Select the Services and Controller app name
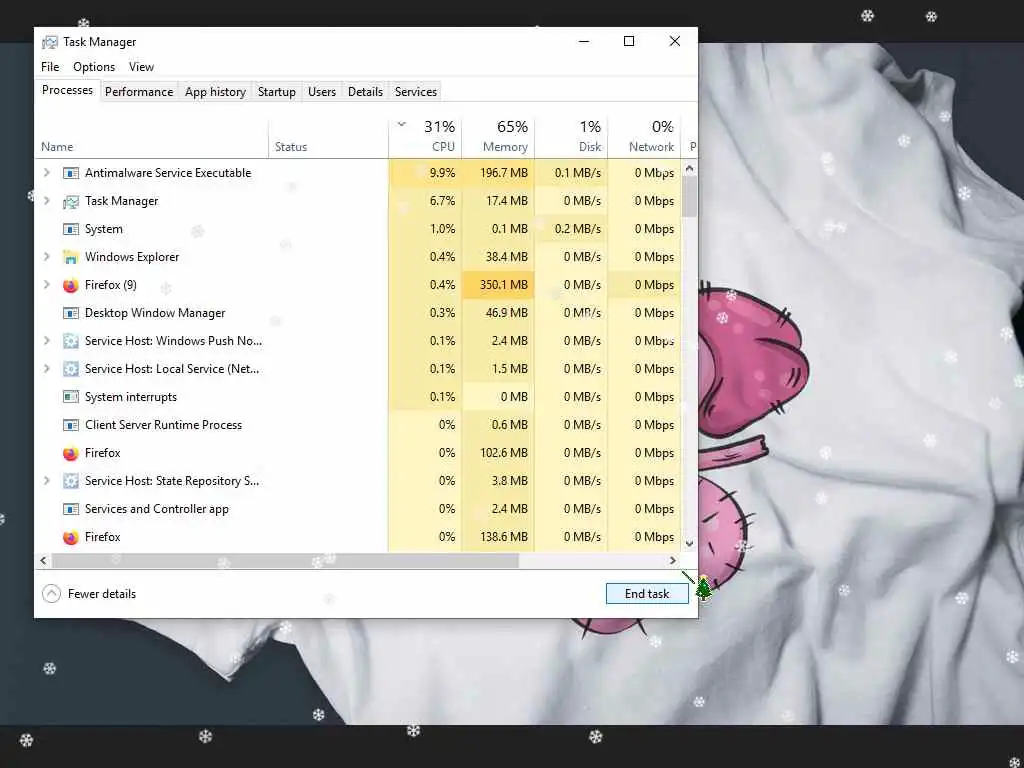The image size is (1024, 768). tap(157, 509)
